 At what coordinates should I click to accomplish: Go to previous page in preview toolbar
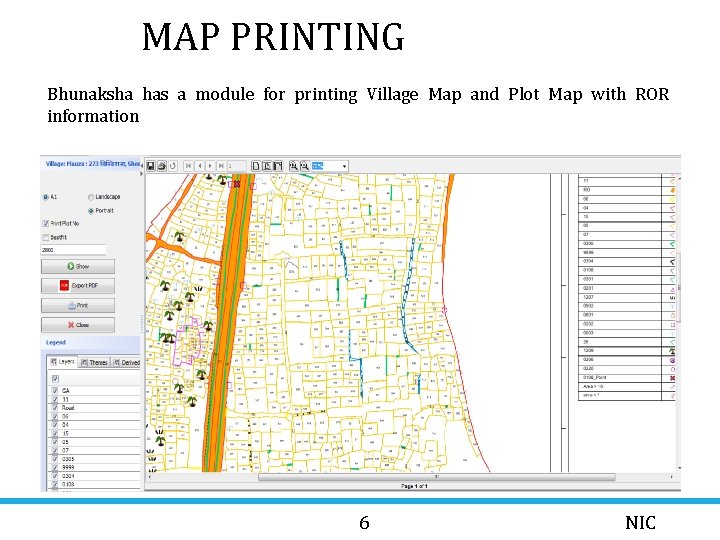tap(199, 166)
